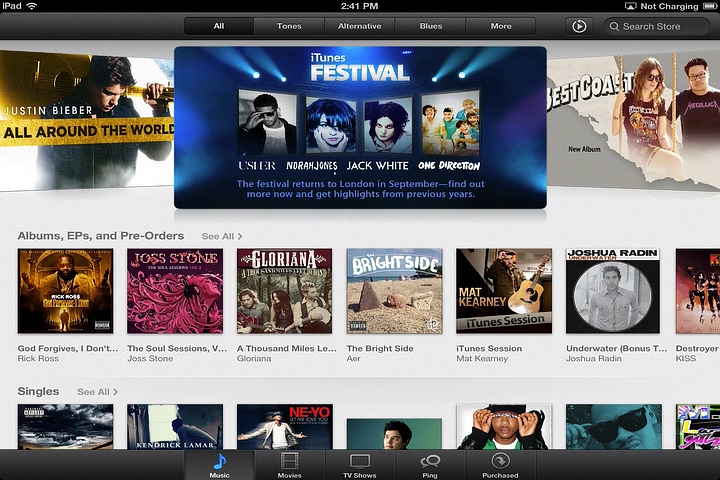Open Mat Kearney iTunes Session cover
Screen dimensions: 720x480
tap(504, 291)
